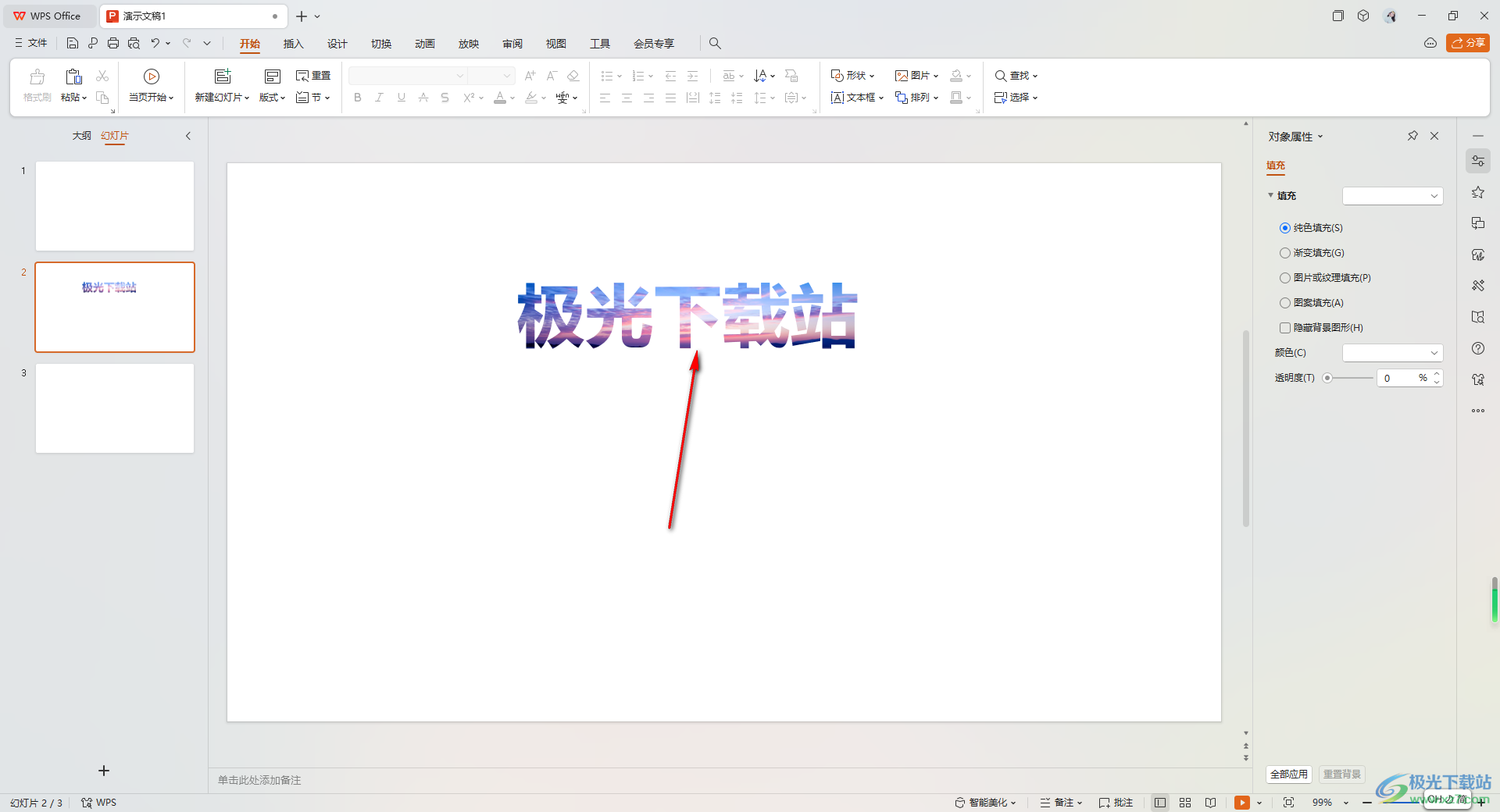Check Hide background graphics (隐藏背景图形)

(1285, 328)
